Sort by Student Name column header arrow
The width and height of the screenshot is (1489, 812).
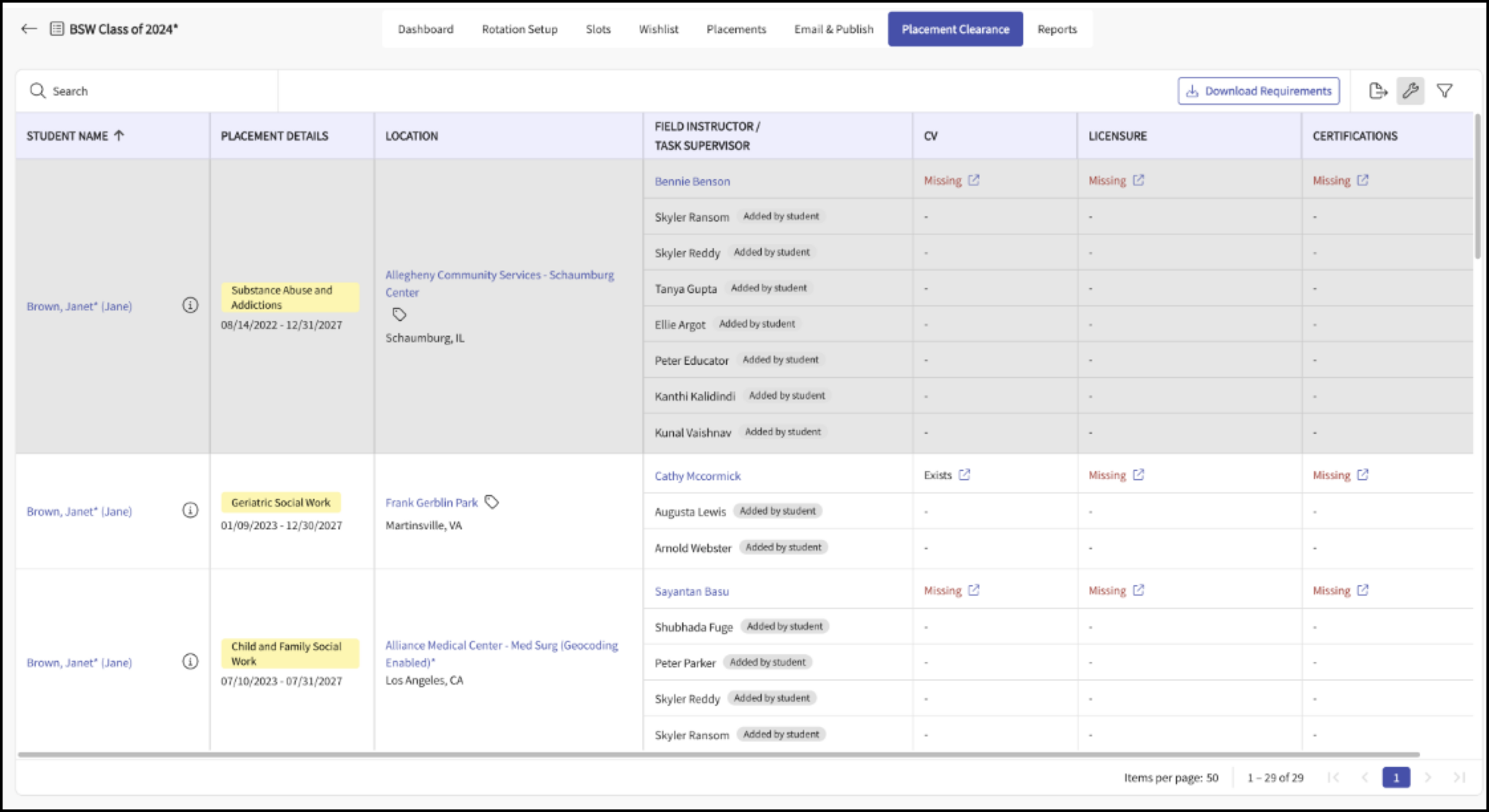[x=119, y=135]
